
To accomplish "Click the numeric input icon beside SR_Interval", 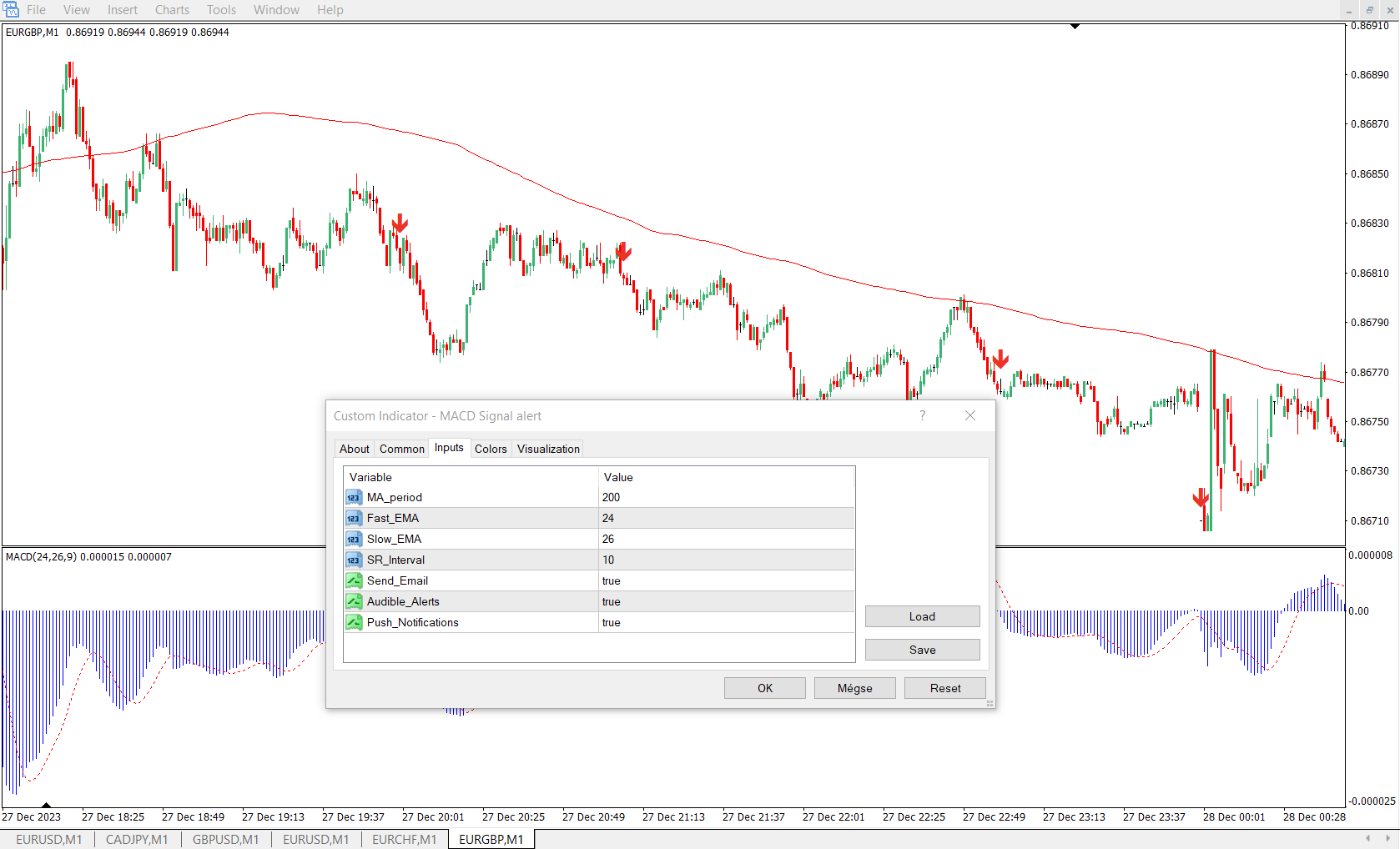I will (x=353, y=560).
